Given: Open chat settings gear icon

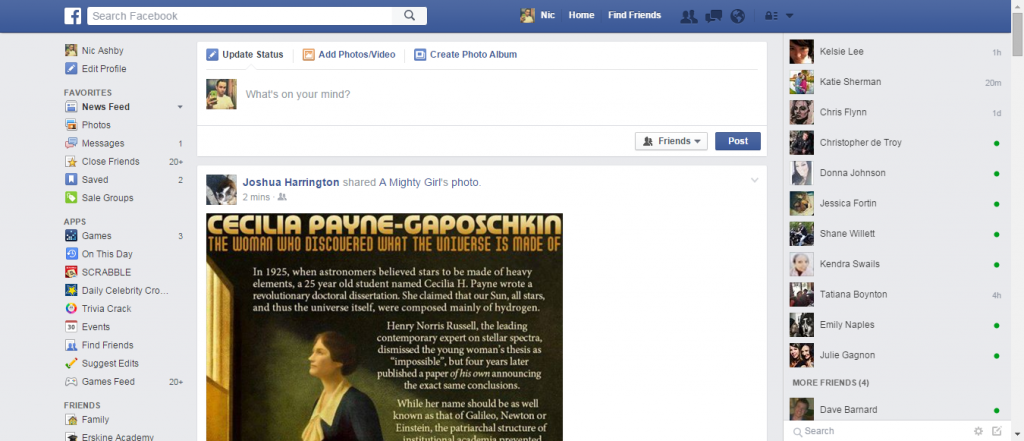Looking at the screenshot, I should coord(978,431).
